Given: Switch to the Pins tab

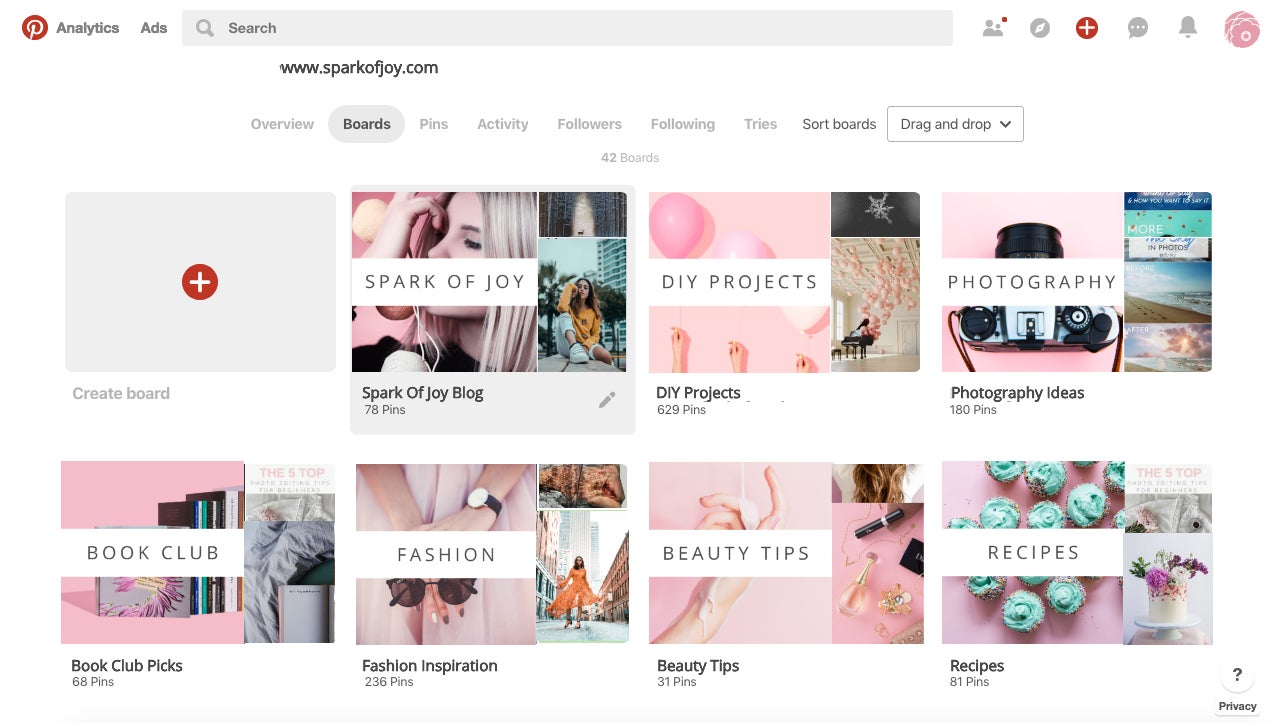Looking at the screenshot, I should (433, 123).
